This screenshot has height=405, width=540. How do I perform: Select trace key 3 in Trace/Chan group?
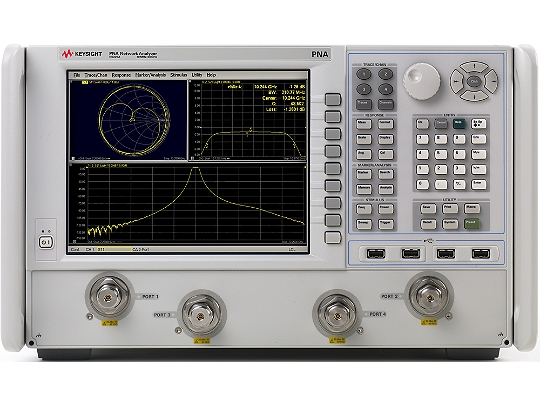(x=364, y=89)
